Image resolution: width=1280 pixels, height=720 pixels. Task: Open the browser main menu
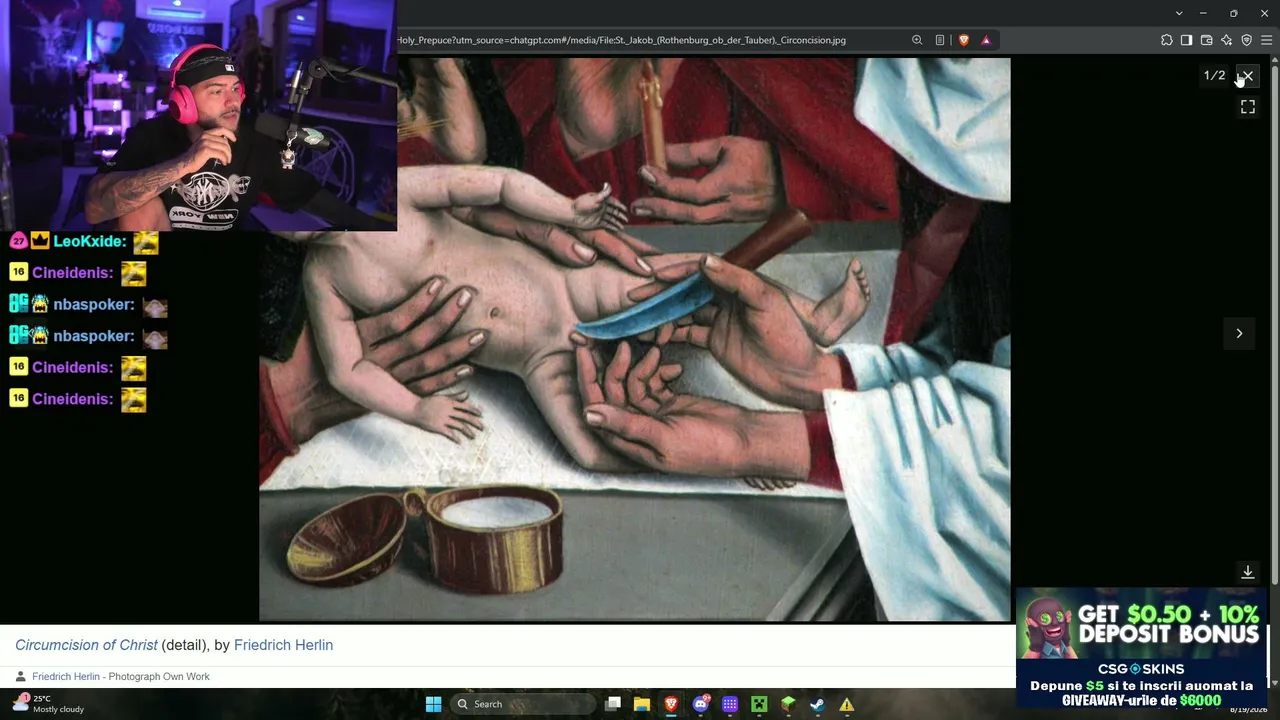(1267, 40)
